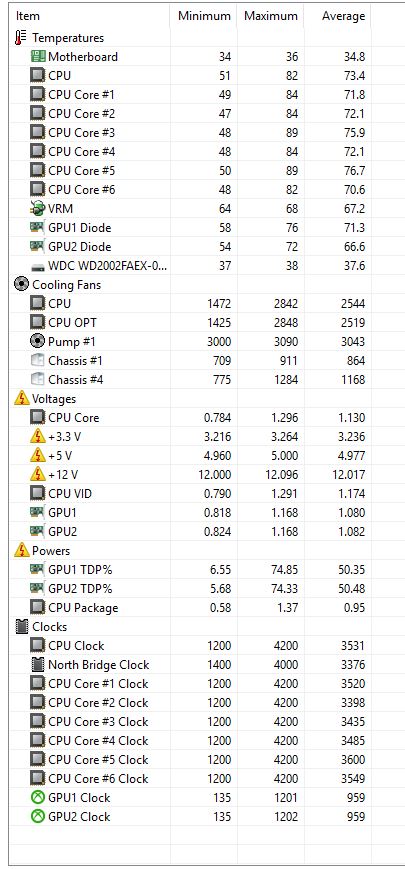Select the WDC hard drive icon
The width and height of the screenshot is (405, 869).
click(38, 267)
